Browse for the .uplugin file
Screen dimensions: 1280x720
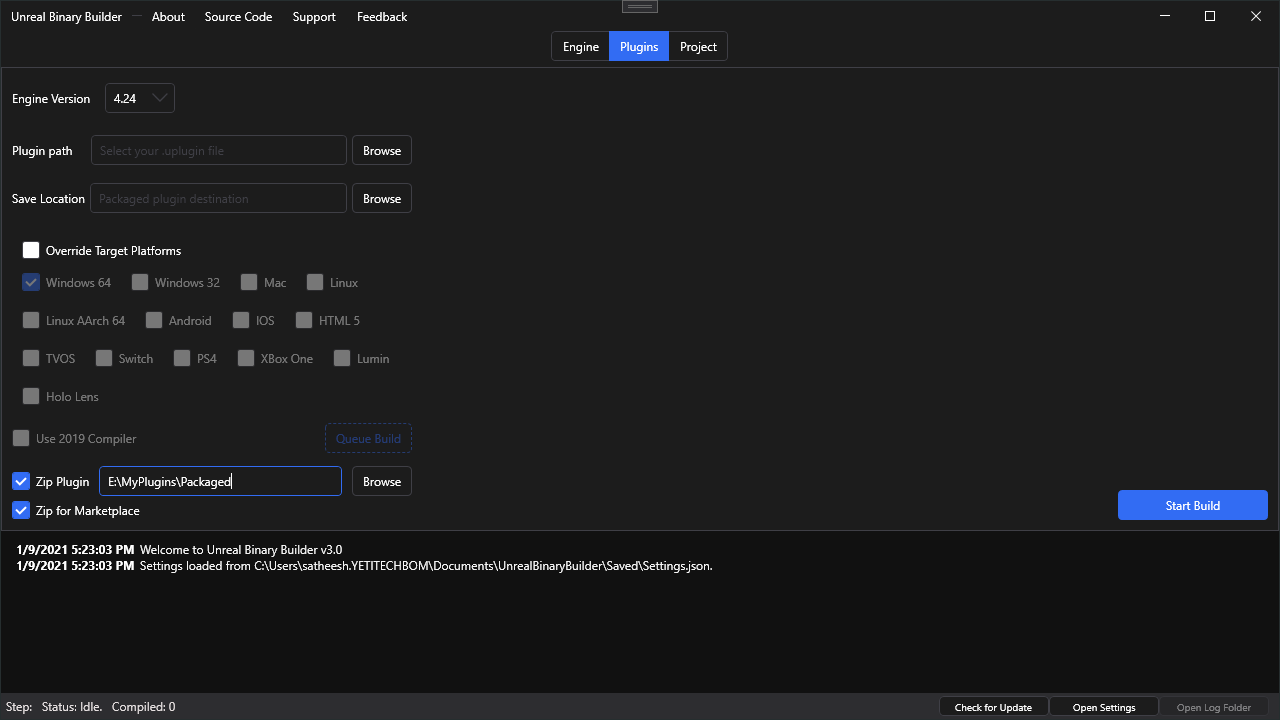tap(382, 150)
